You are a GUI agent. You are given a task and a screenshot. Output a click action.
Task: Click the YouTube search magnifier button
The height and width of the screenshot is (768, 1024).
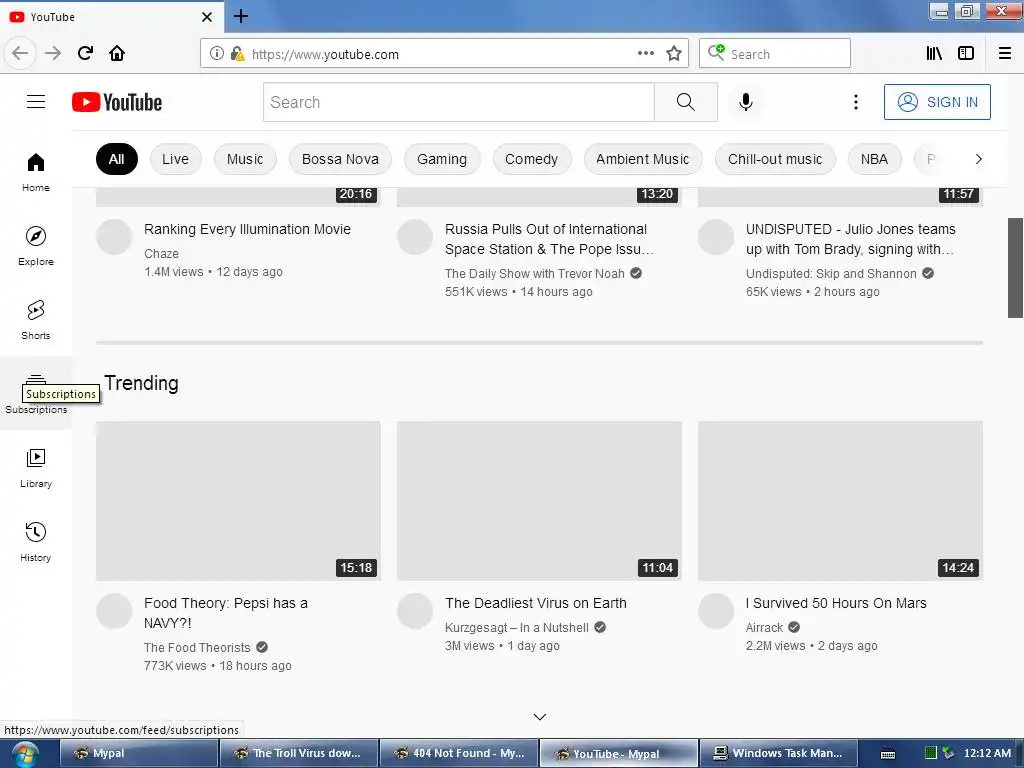pyautogui.click(x=686, y=102)
